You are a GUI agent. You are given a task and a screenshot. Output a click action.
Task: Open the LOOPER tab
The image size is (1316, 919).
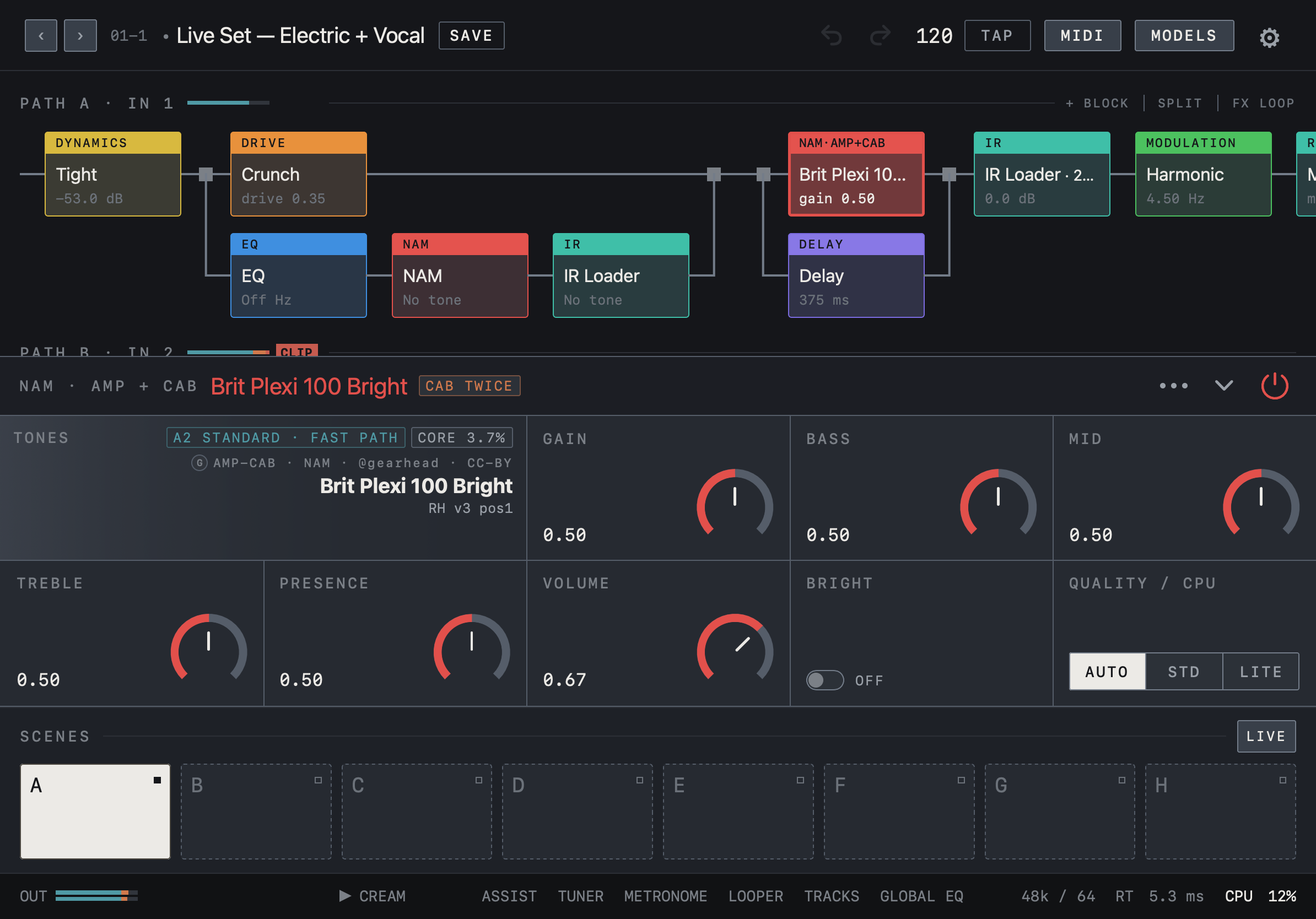point(756,896)
